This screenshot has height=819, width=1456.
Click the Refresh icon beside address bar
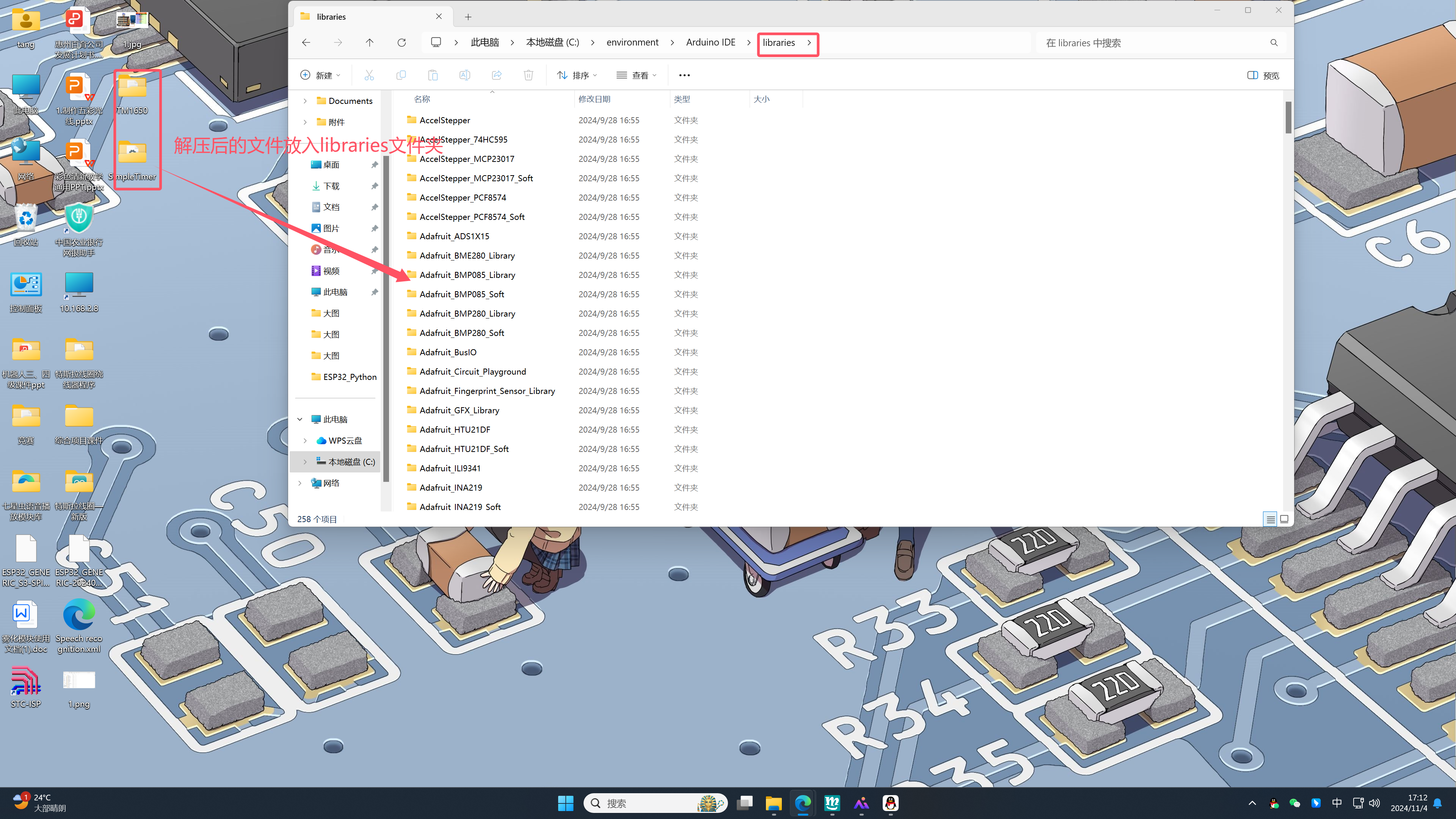coord(401,42)
